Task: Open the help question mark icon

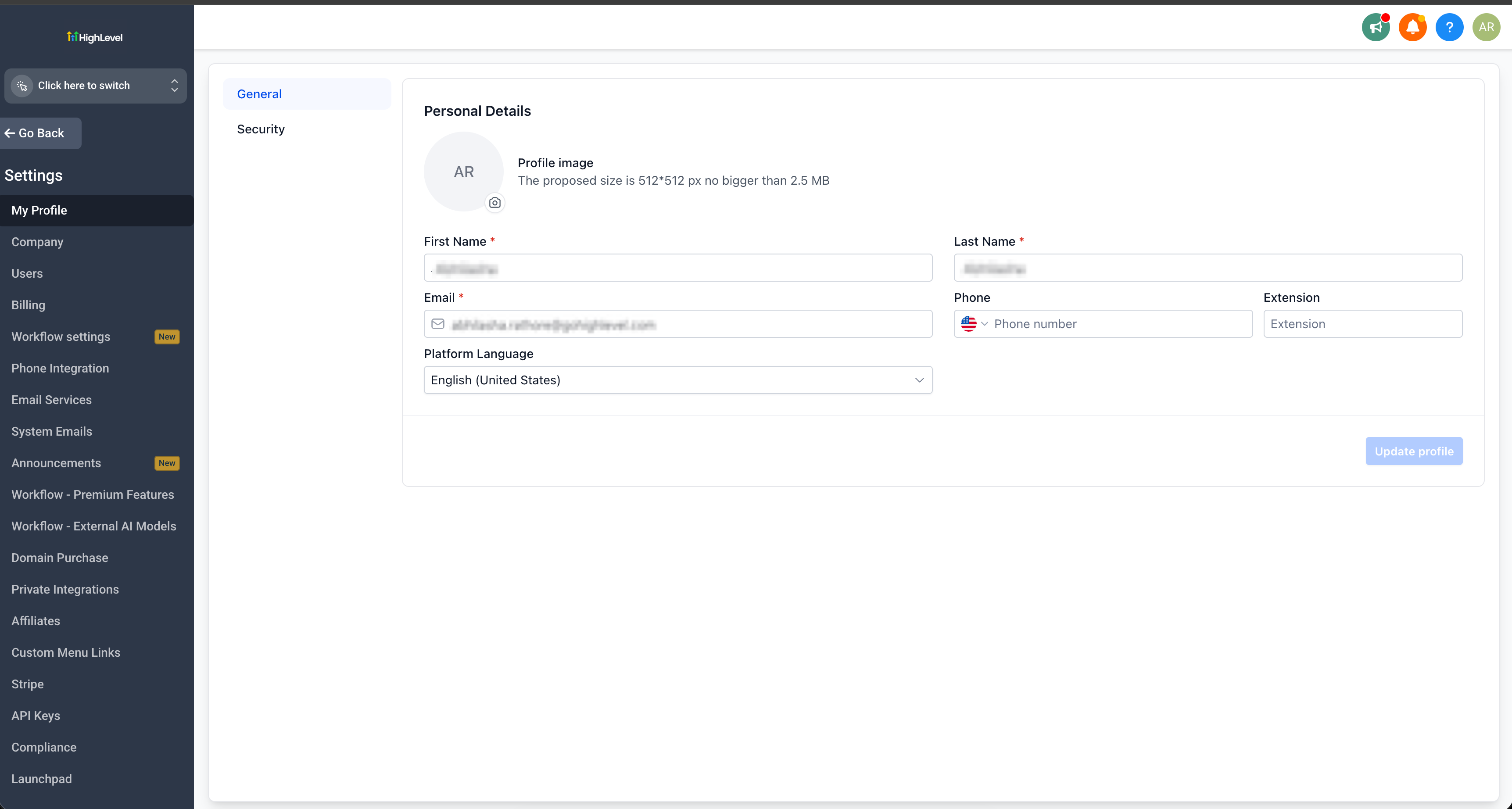Action: coord(1449,27)
